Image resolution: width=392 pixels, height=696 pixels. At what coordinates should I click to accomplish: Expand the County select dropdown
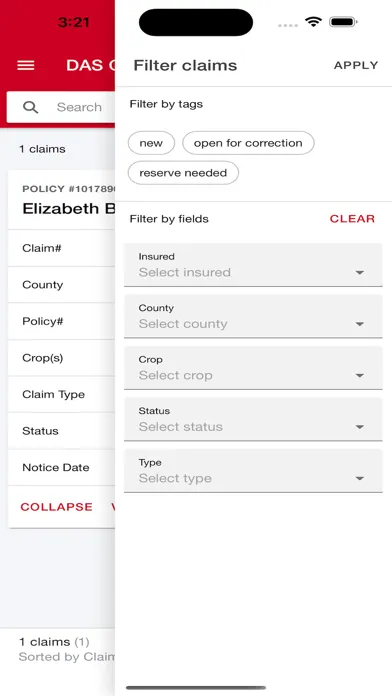click(253, 316)
